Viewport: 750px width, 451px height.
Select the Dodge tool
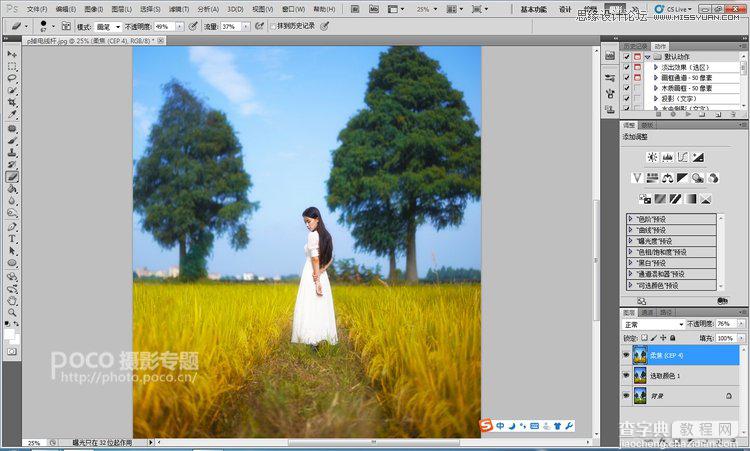pyautogui.click(x=12, y=213)
